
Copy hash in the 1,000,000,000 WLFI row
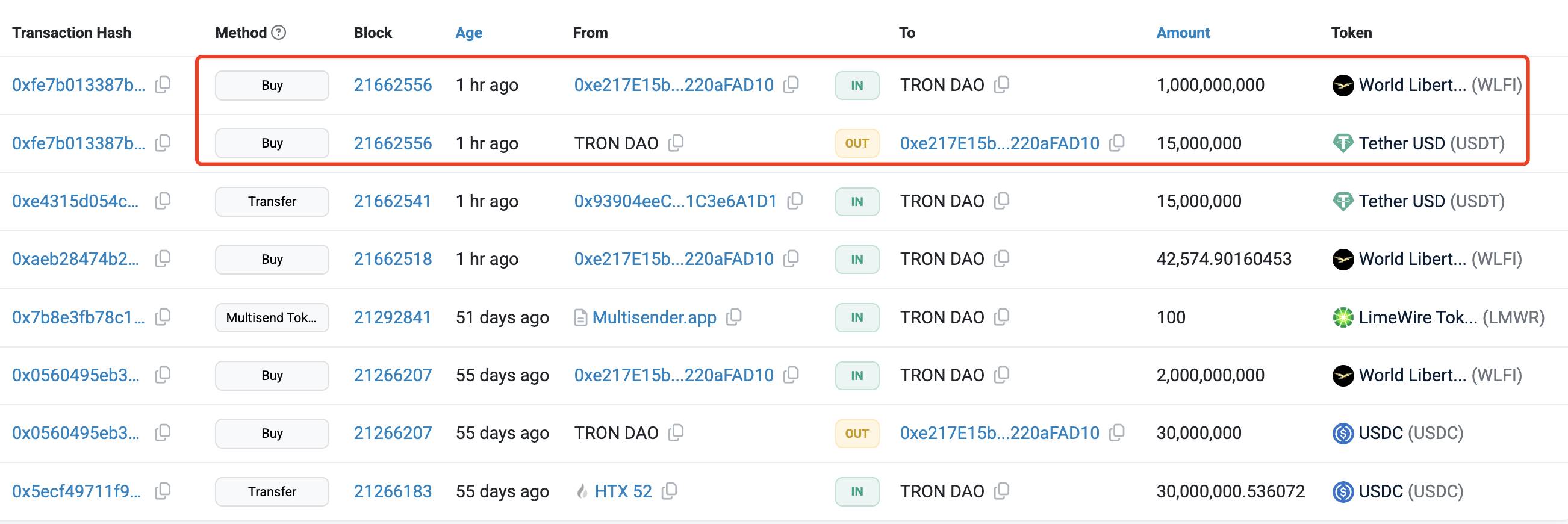pyautogui.click(x=163, y=84)
